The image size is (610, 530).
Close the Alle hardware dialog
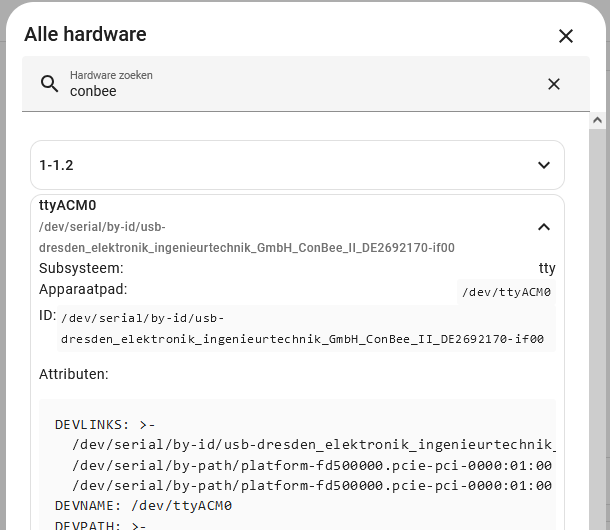tap(566, 36)
